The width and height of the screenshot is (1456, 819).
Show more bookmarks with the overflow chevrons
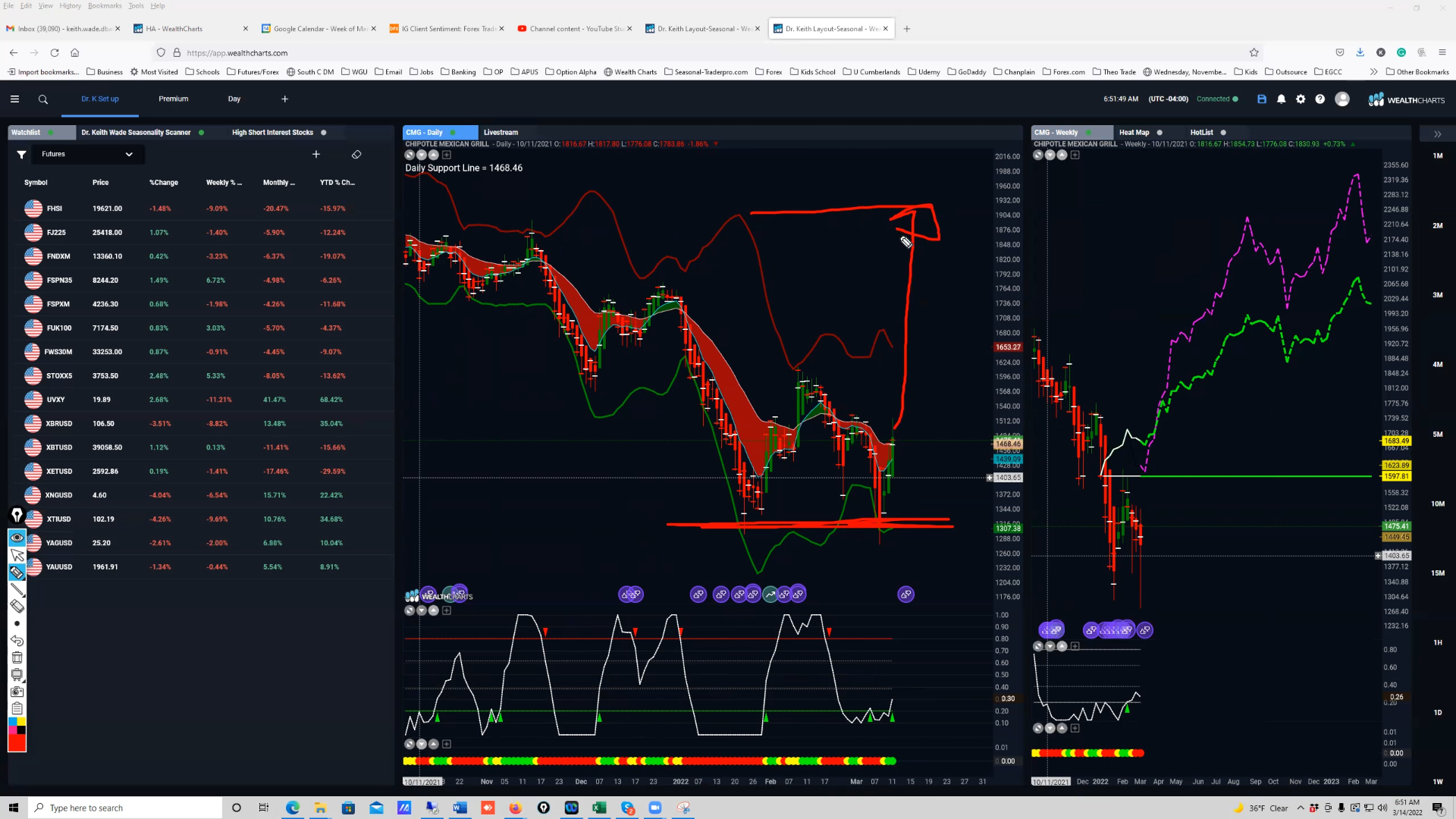(1373, 72)
